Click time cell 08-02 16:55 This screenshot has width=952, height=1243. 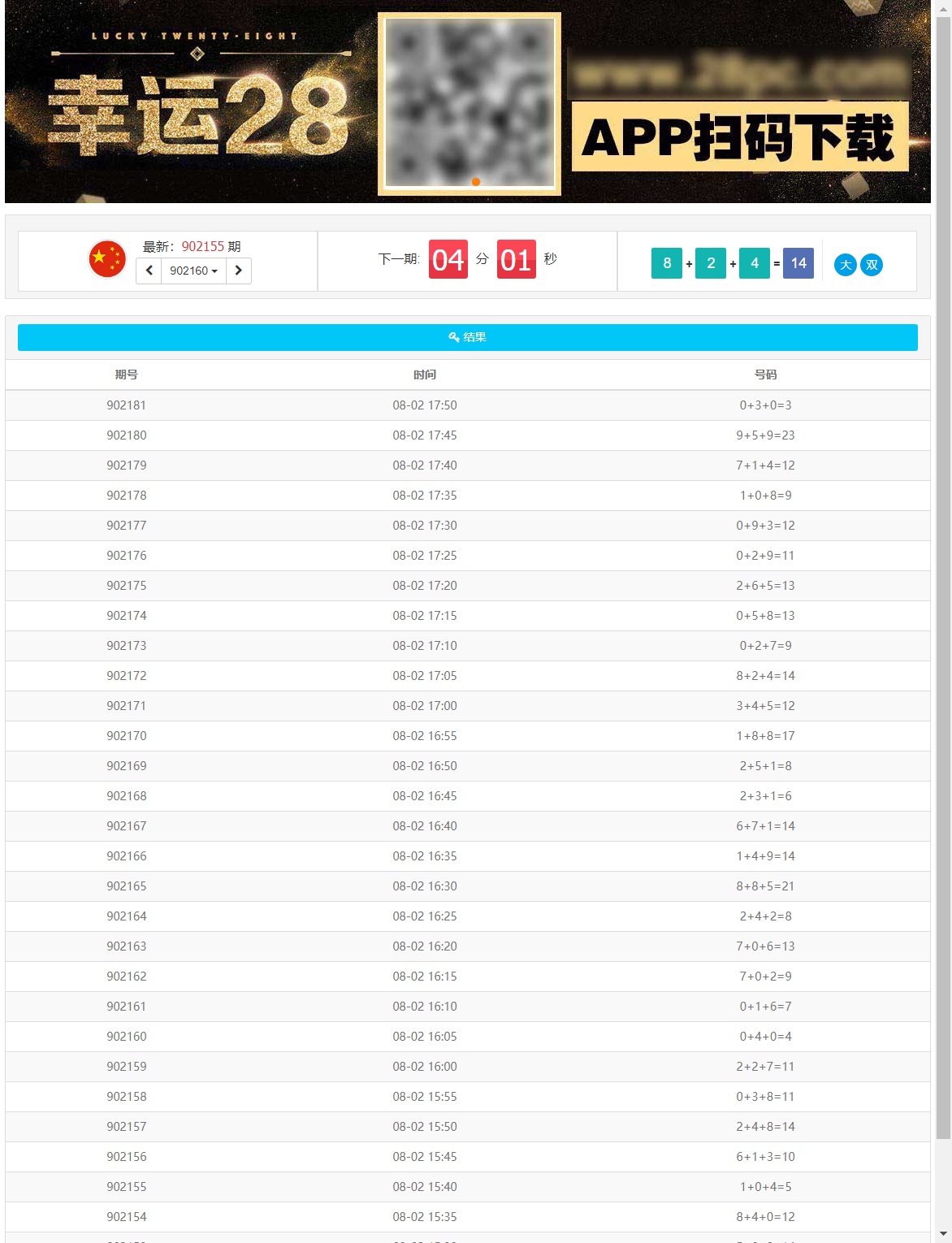pos(425,736)
